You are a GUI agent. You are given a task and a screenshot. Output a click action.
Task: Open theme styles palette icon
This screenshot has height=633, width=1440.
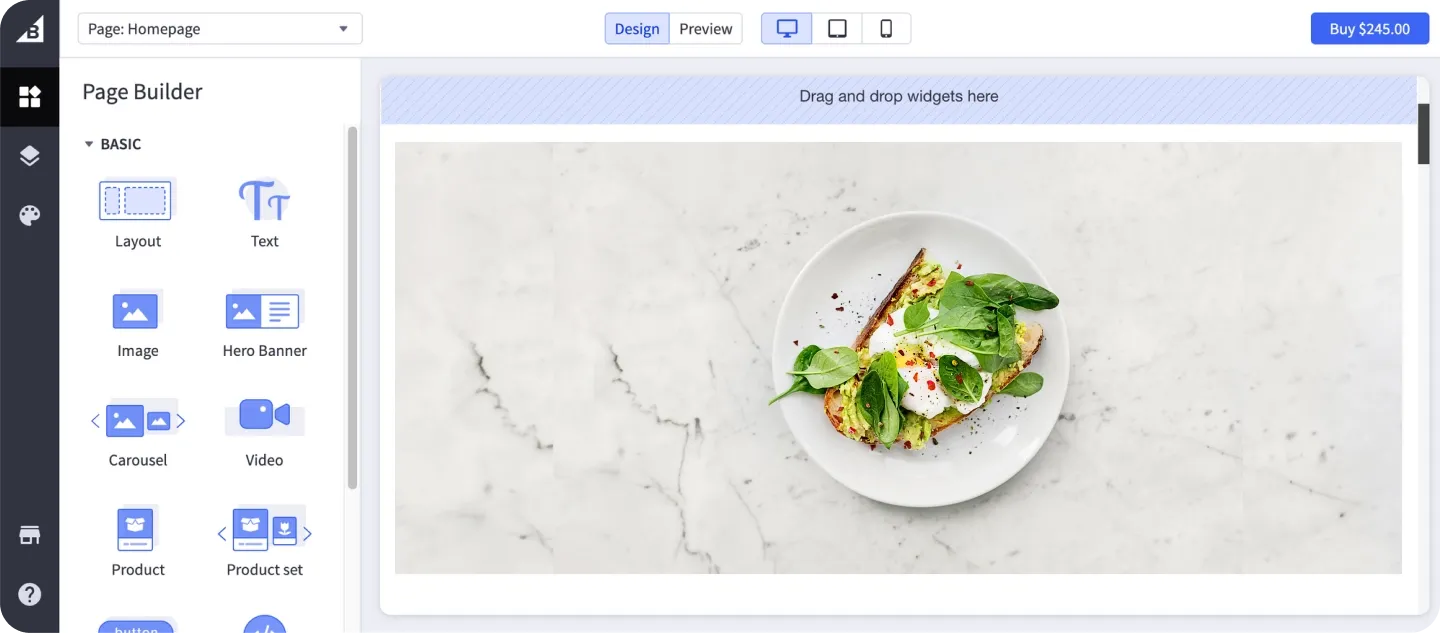coord(29,216)
